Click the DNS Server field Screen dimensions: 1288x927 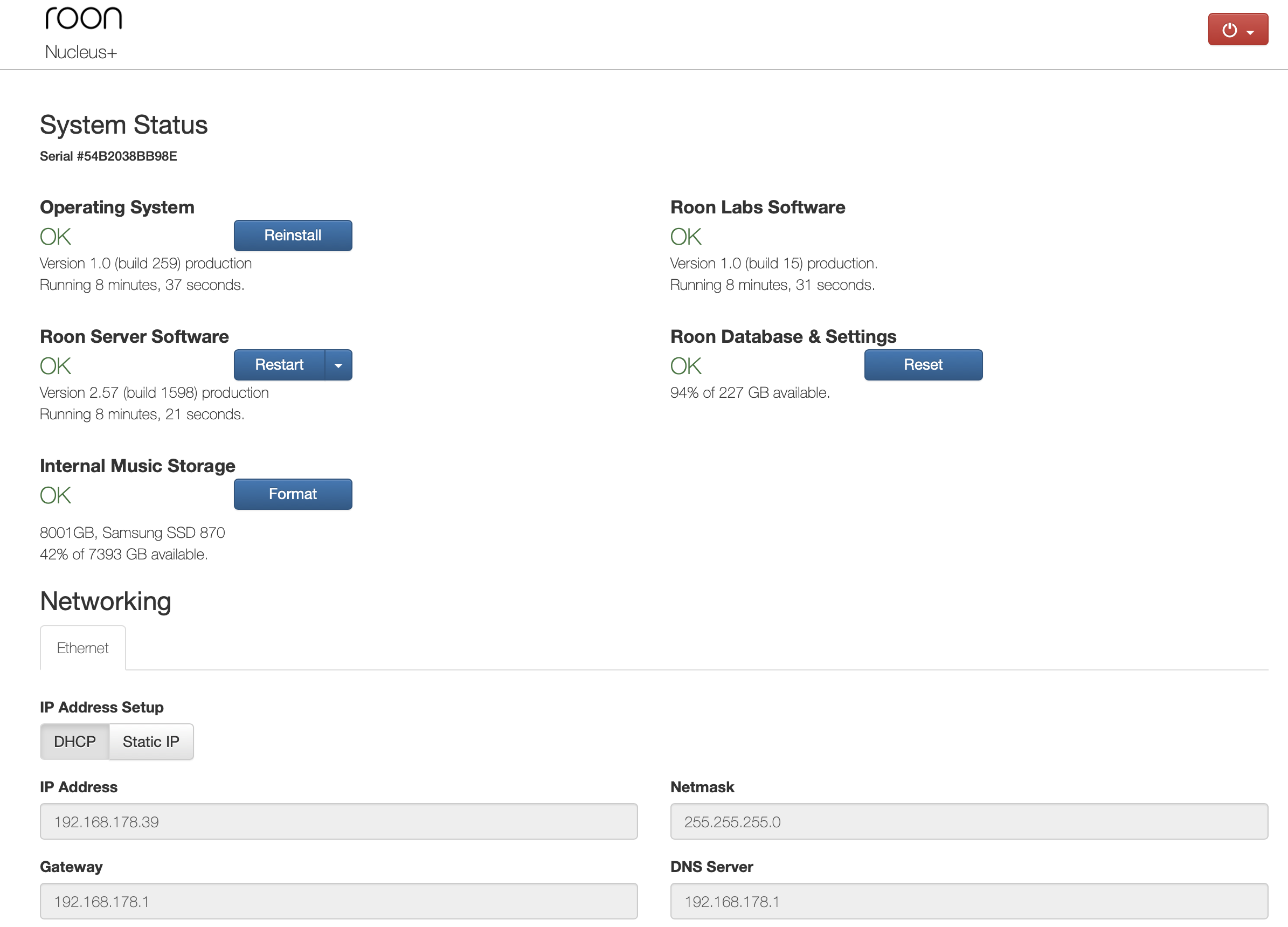click(968, 901)
